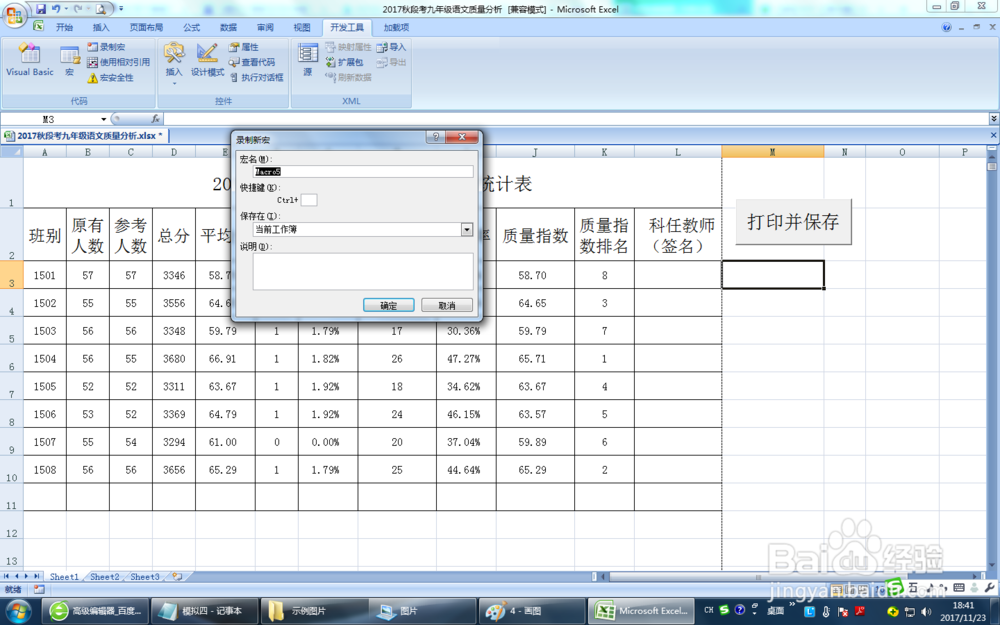The image size is (1000, 625).
Task: Open the Excel help question icon
Action: coord(946,27)
